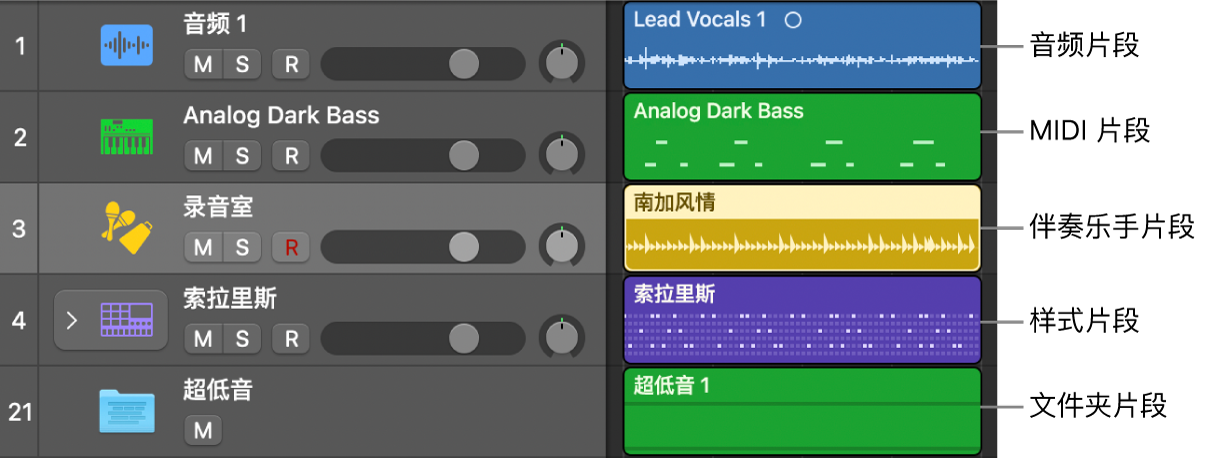Solo the 音频 1 track
The width and height of the screenshot is (1208, 458).
pos(242,65)
